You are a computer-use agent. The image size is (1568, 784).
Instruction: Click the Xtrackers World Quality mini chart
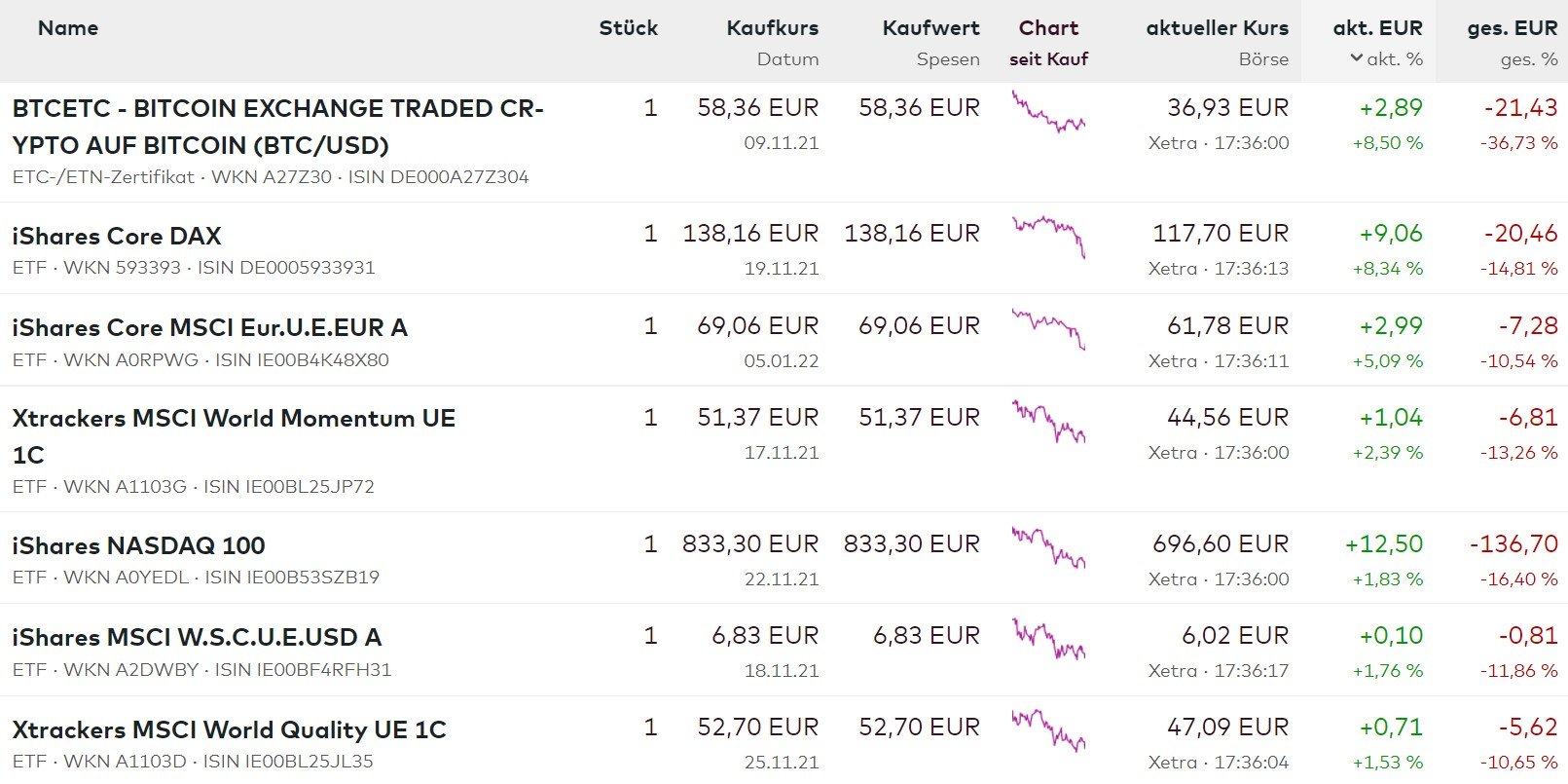pos(1048,730)
